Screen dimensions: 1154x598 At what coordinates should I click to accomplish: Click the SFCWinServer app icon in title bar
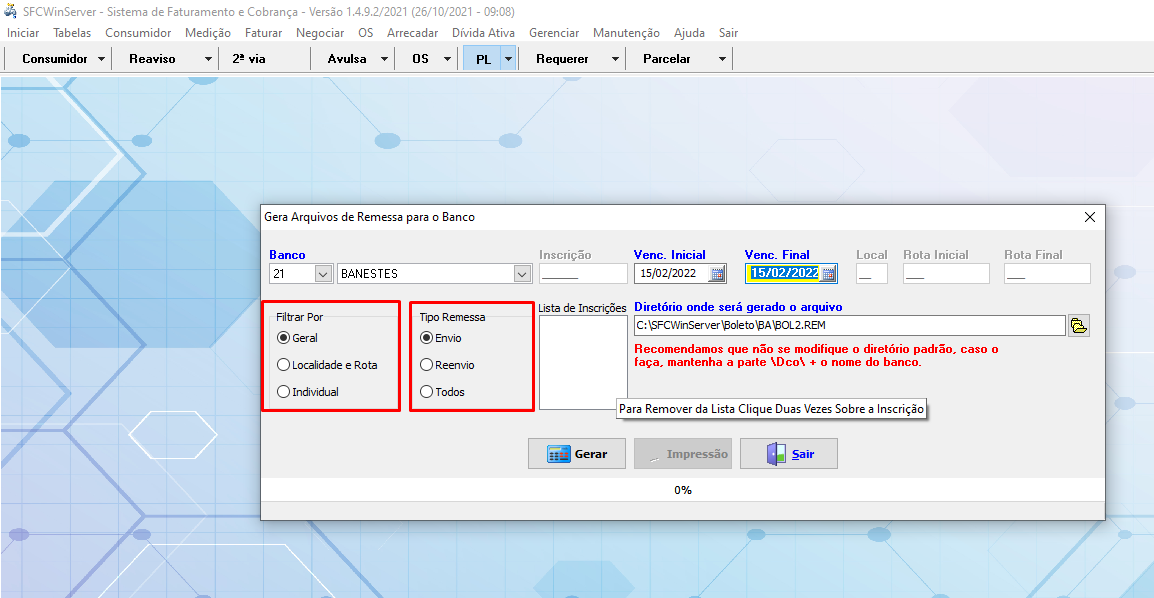point(12,12)
